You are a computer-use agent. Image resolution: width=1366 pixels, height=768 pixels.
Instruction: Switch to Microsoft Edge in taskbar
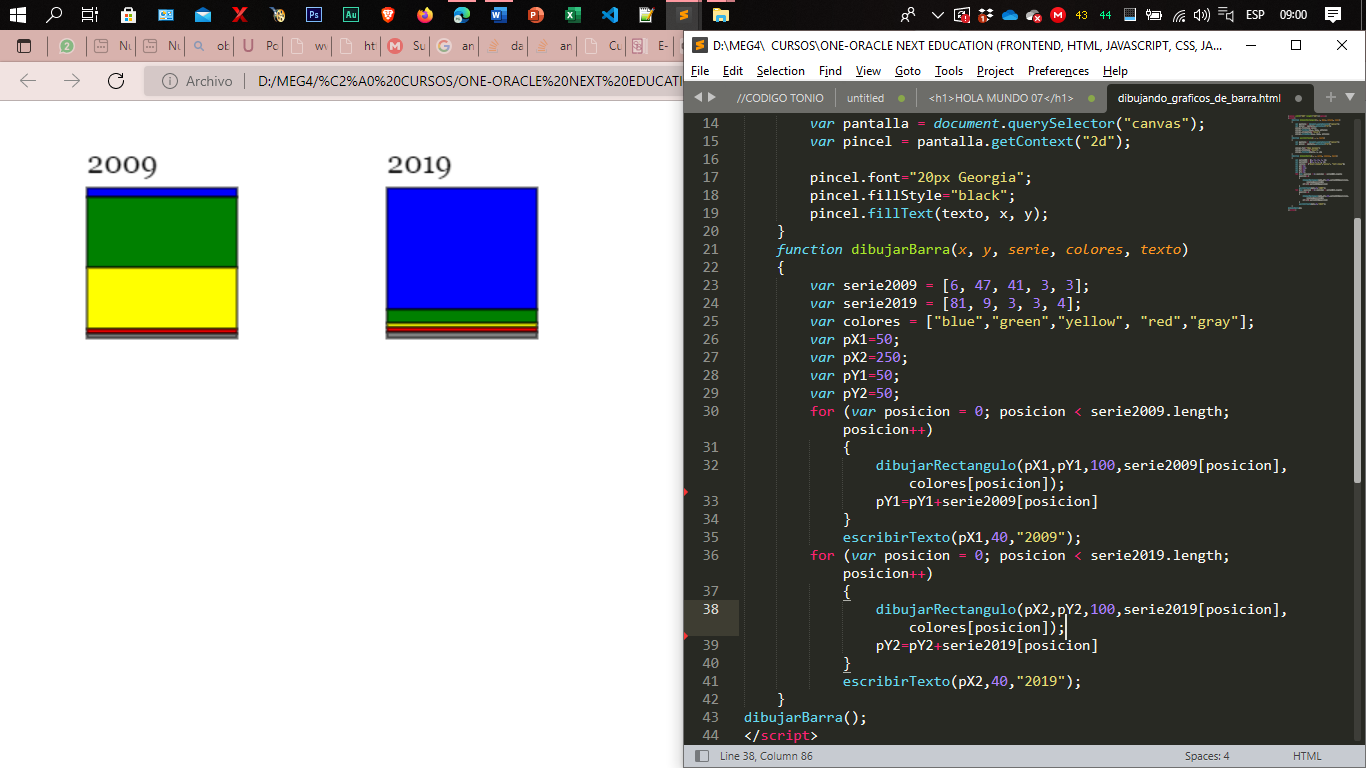462,15
